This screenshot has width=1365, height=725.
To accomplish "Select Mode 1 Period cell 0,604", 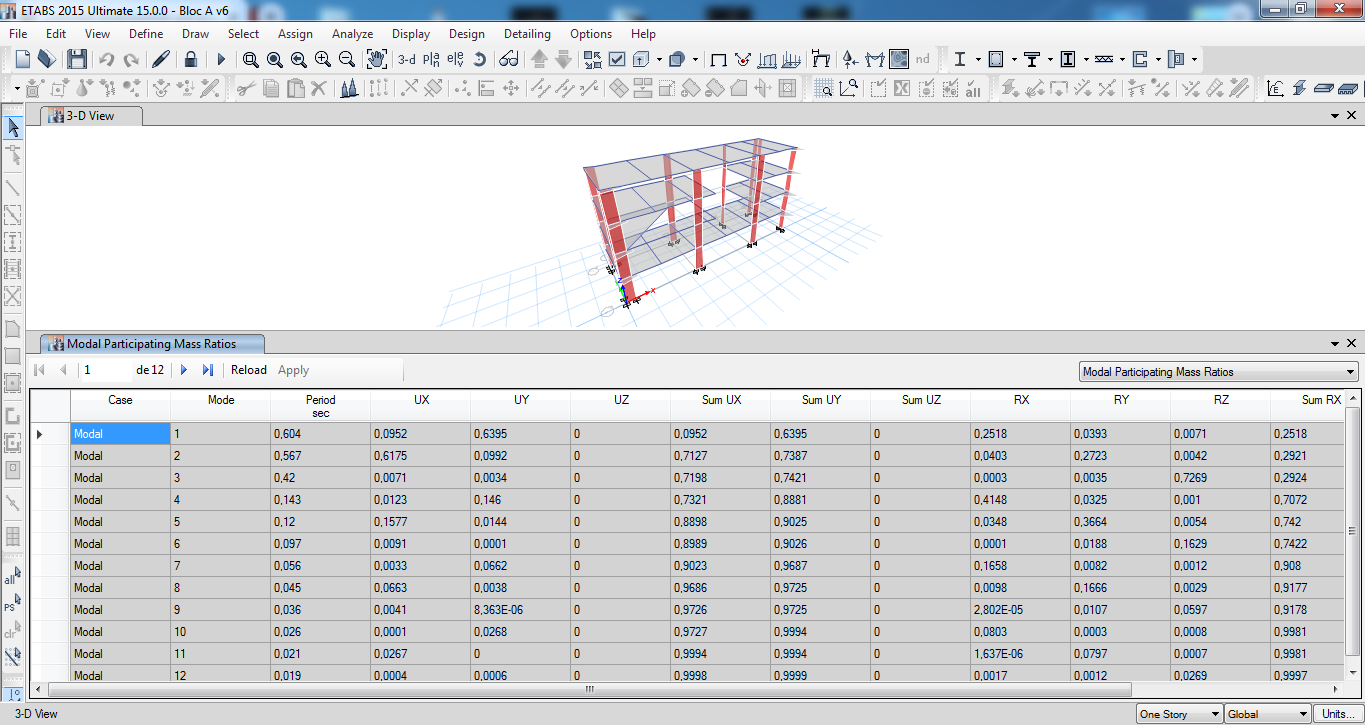I will pyautogui.click(x=320, y=434).
